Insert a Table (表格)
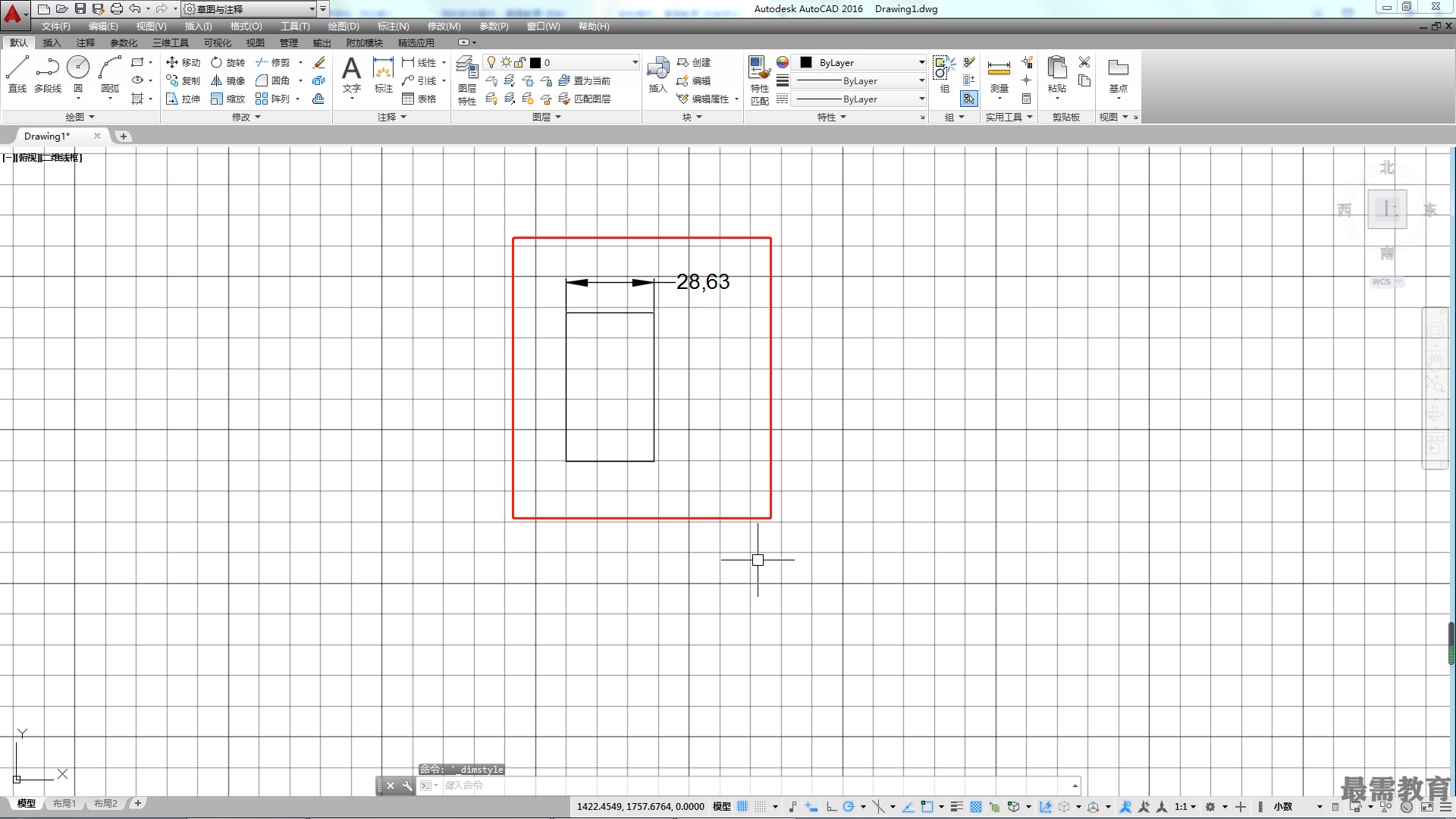 coord(419,99)
